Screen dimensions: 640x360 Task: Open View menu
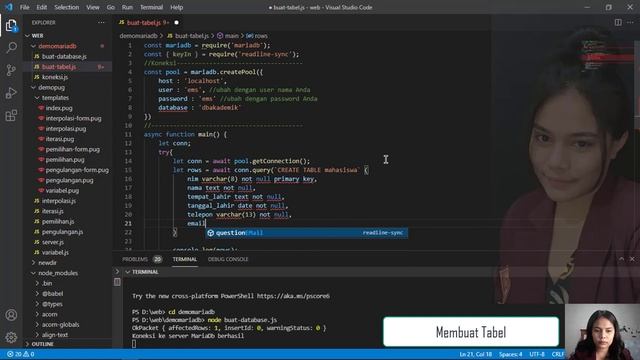point(93,7)
